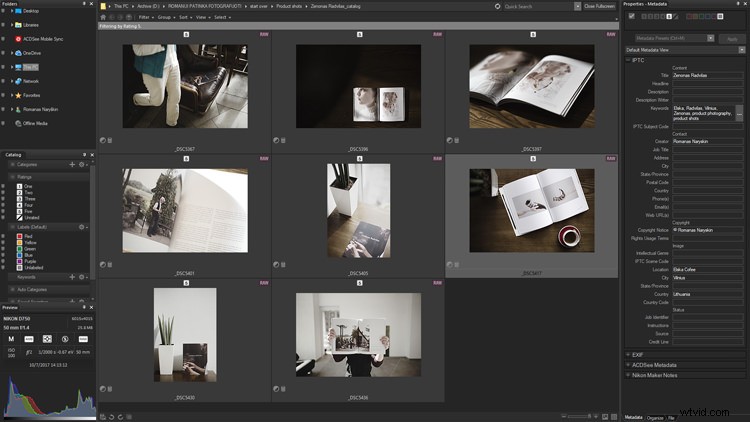Click the Favorites star icon
Image resolution: width=750 pixels, height=422 pixels.
pyautogui.click(x=18, y=95)
